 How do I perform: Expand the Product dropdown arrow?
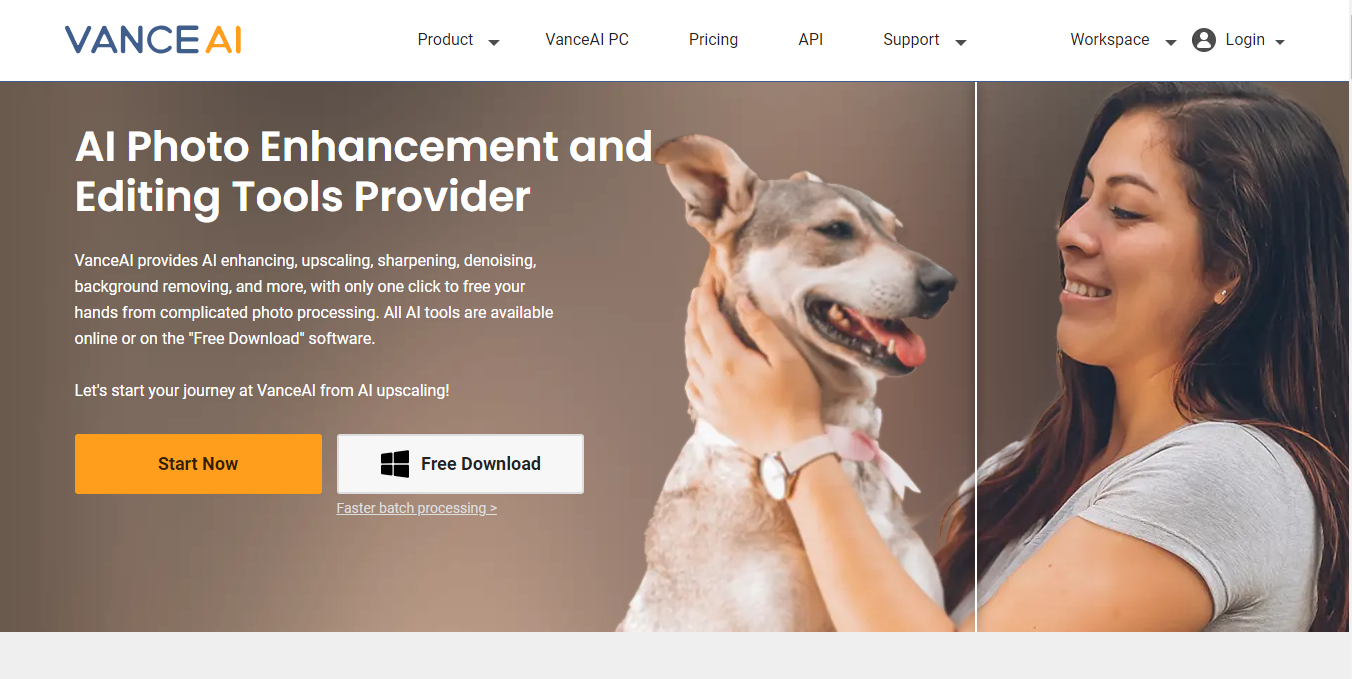click(493, 43)
